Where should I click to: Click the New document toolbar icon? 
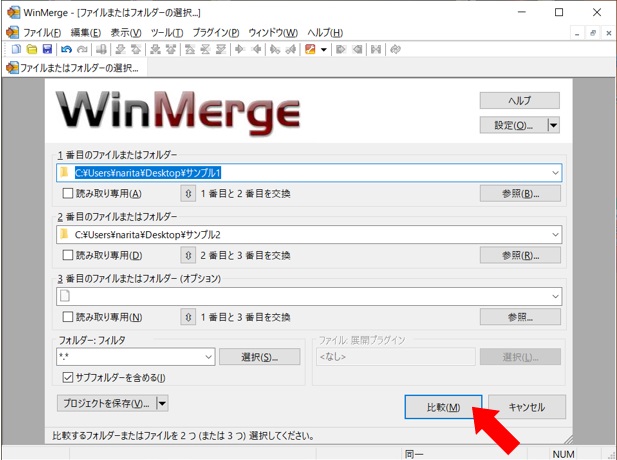(16, 49)
